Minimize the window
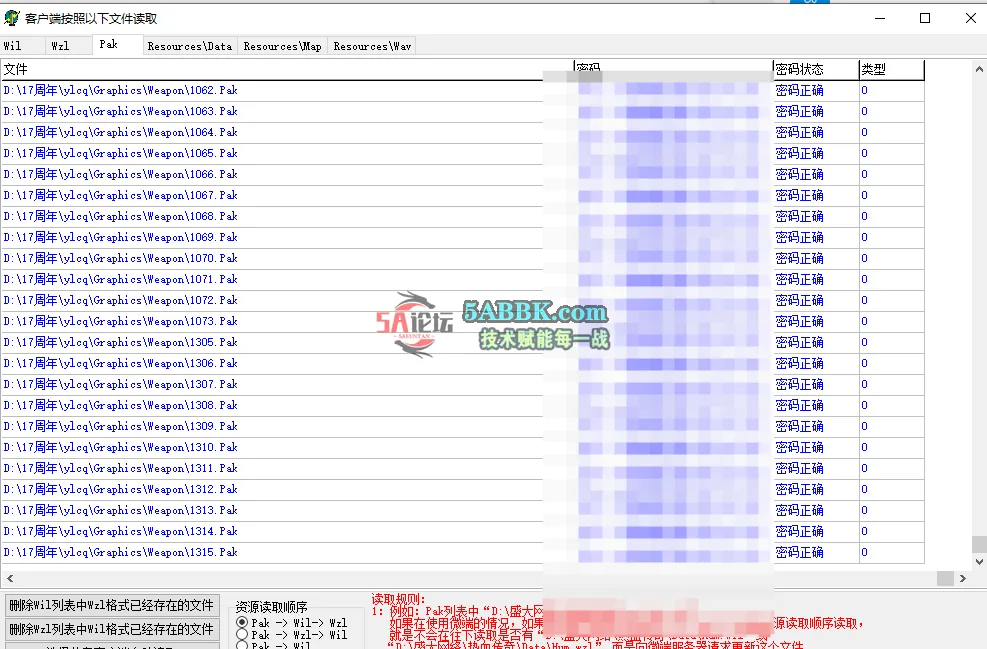The image size is (987, 649). (x=880, y=18)
